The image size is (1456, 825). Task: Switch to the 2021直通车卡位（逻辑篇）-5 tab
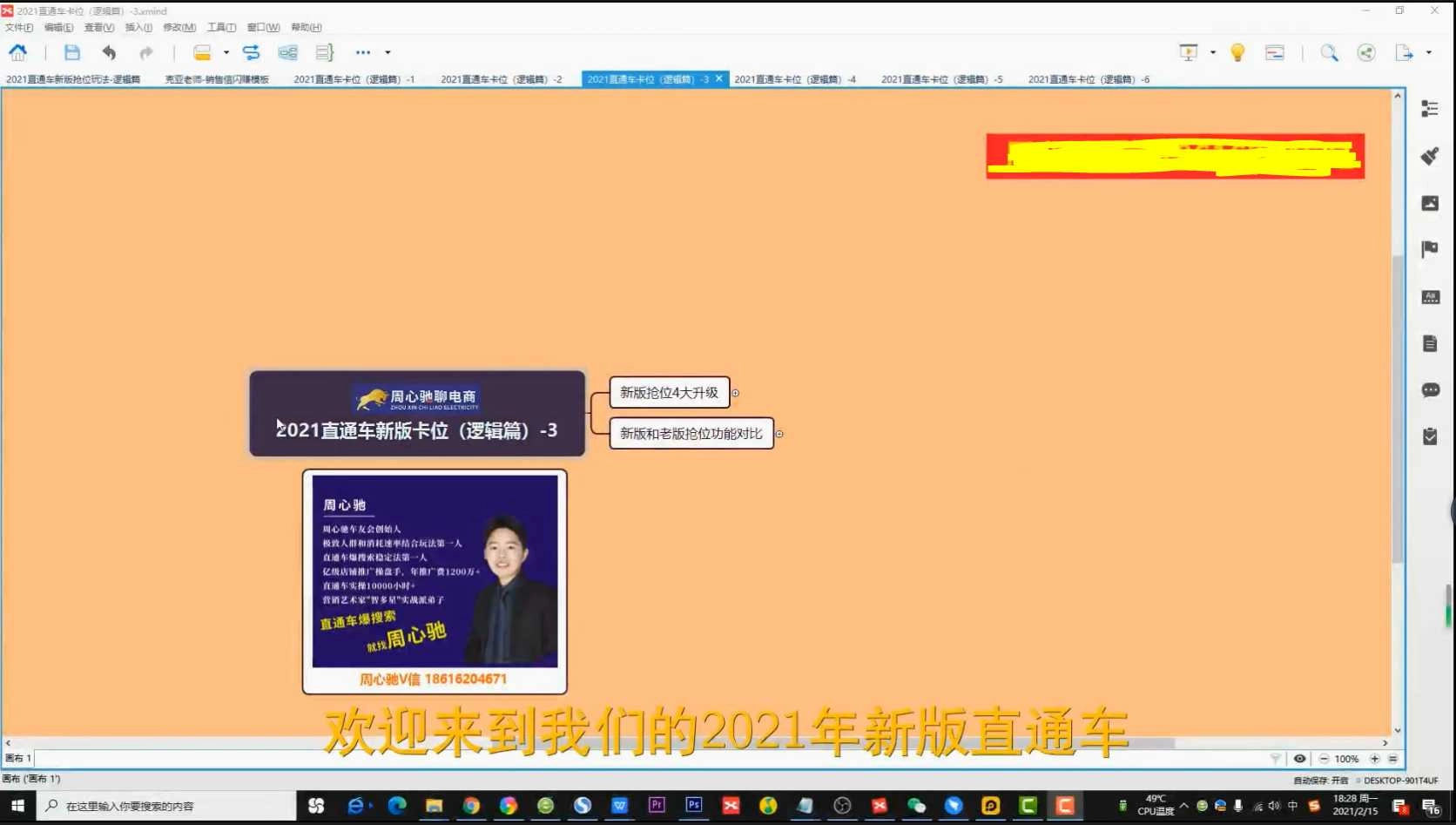941,78
